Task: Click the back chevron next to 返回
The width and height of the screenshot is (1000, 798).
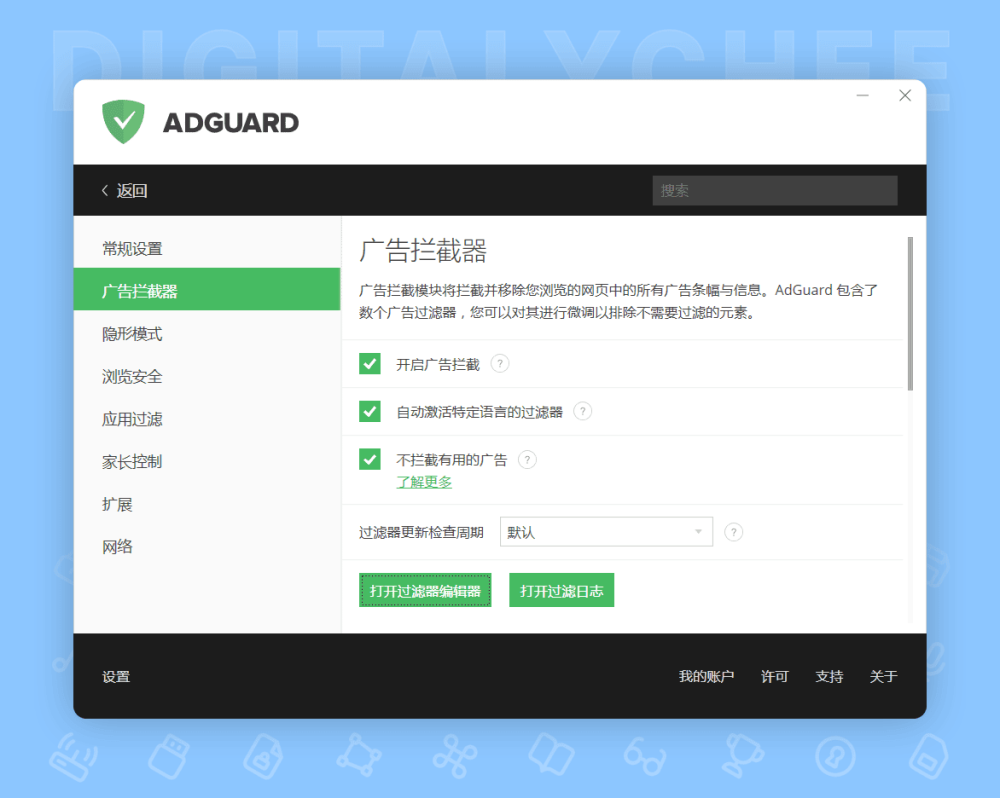Action: [105, 190]
